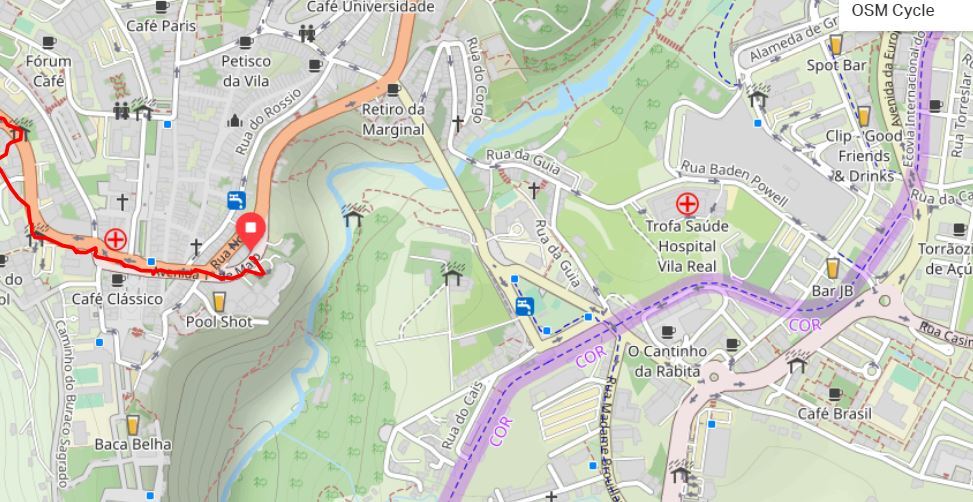Select the Trofa Saúde Hospital red cross icon
This screenshot has width=973, height=502.
click(687, 204)
